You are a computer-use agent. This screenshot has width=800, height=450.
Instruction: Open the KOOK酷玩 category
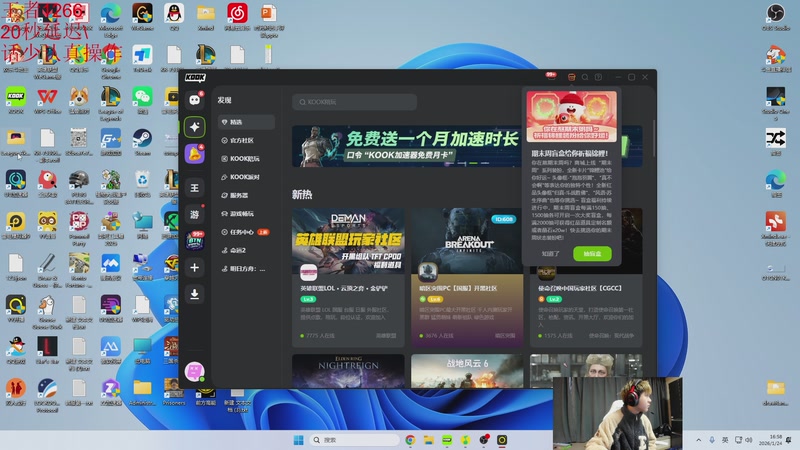click(246, 159)
